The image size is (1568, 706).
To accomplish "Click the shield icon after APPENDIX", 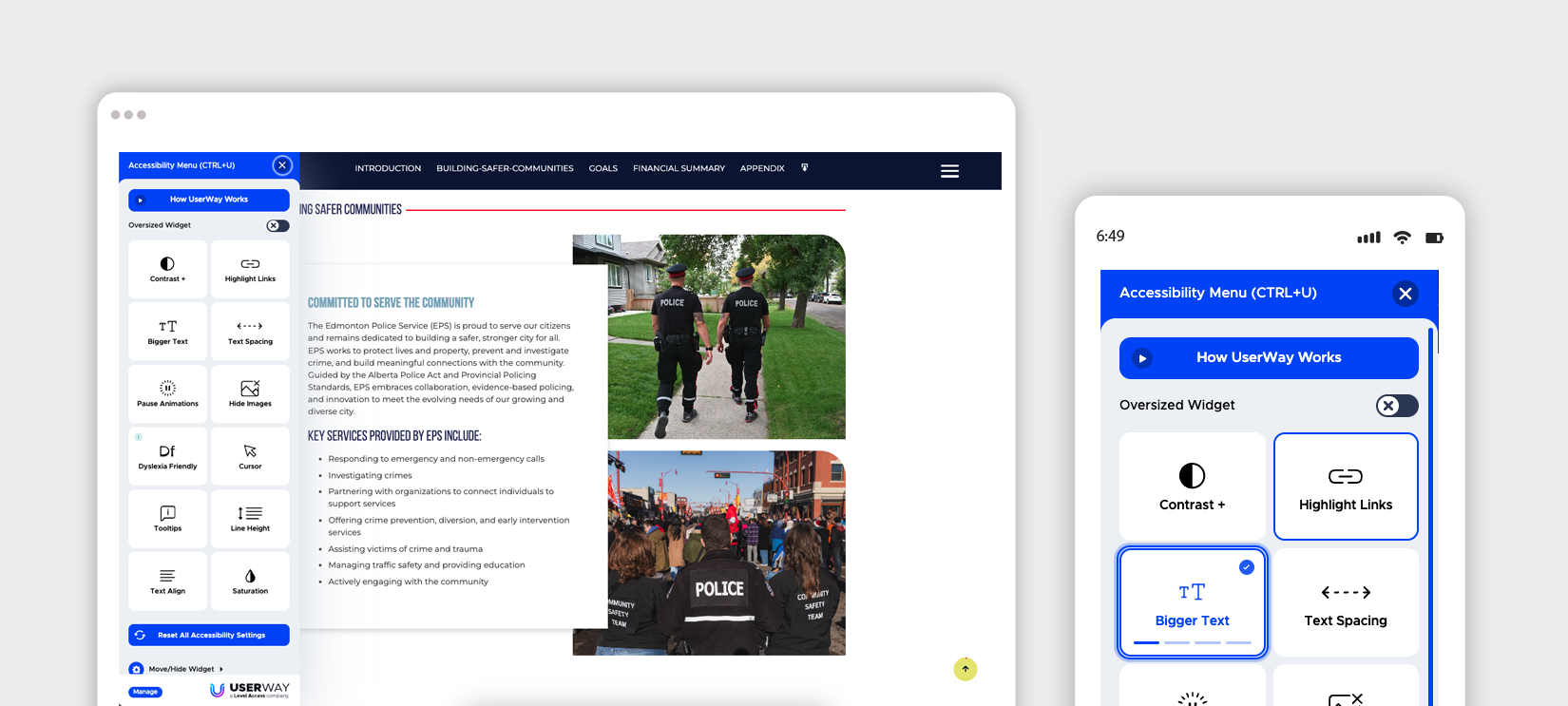I will (x=804, y=168).
